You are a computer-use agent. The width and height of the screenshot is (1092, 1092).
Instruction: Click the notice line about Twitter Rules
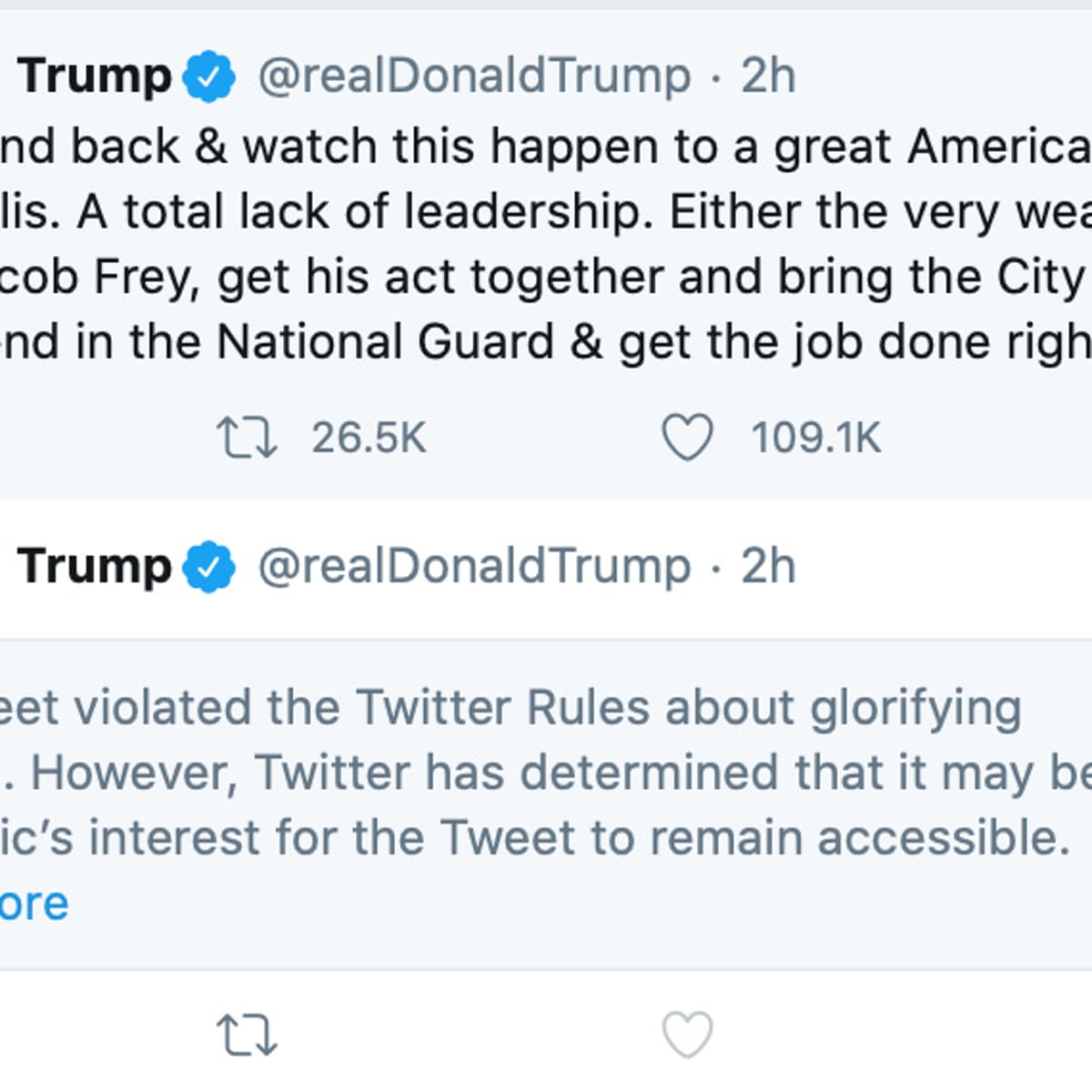(x=510, y=708)
